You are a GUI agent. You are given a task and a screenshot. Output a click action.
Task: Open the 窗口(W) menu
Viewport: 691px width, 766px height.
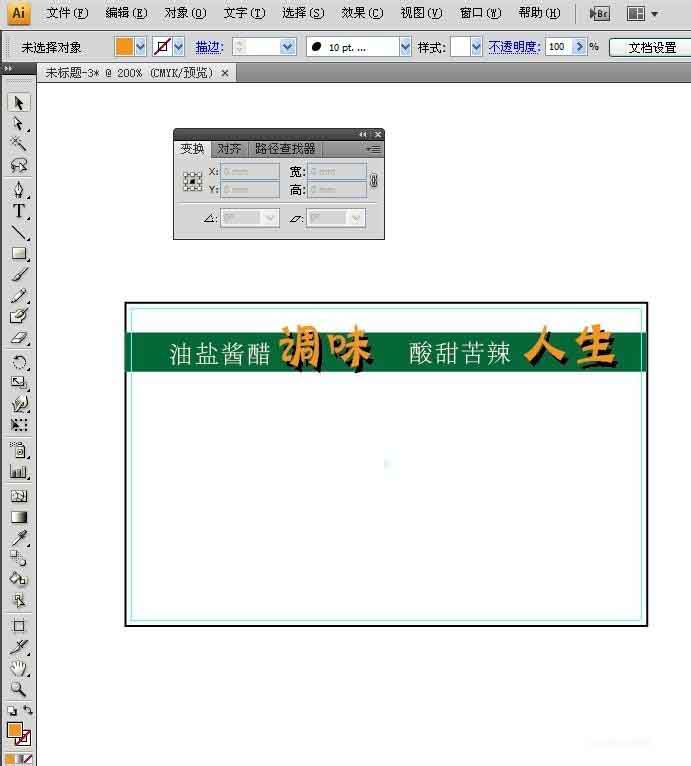[x=480, y=13]
